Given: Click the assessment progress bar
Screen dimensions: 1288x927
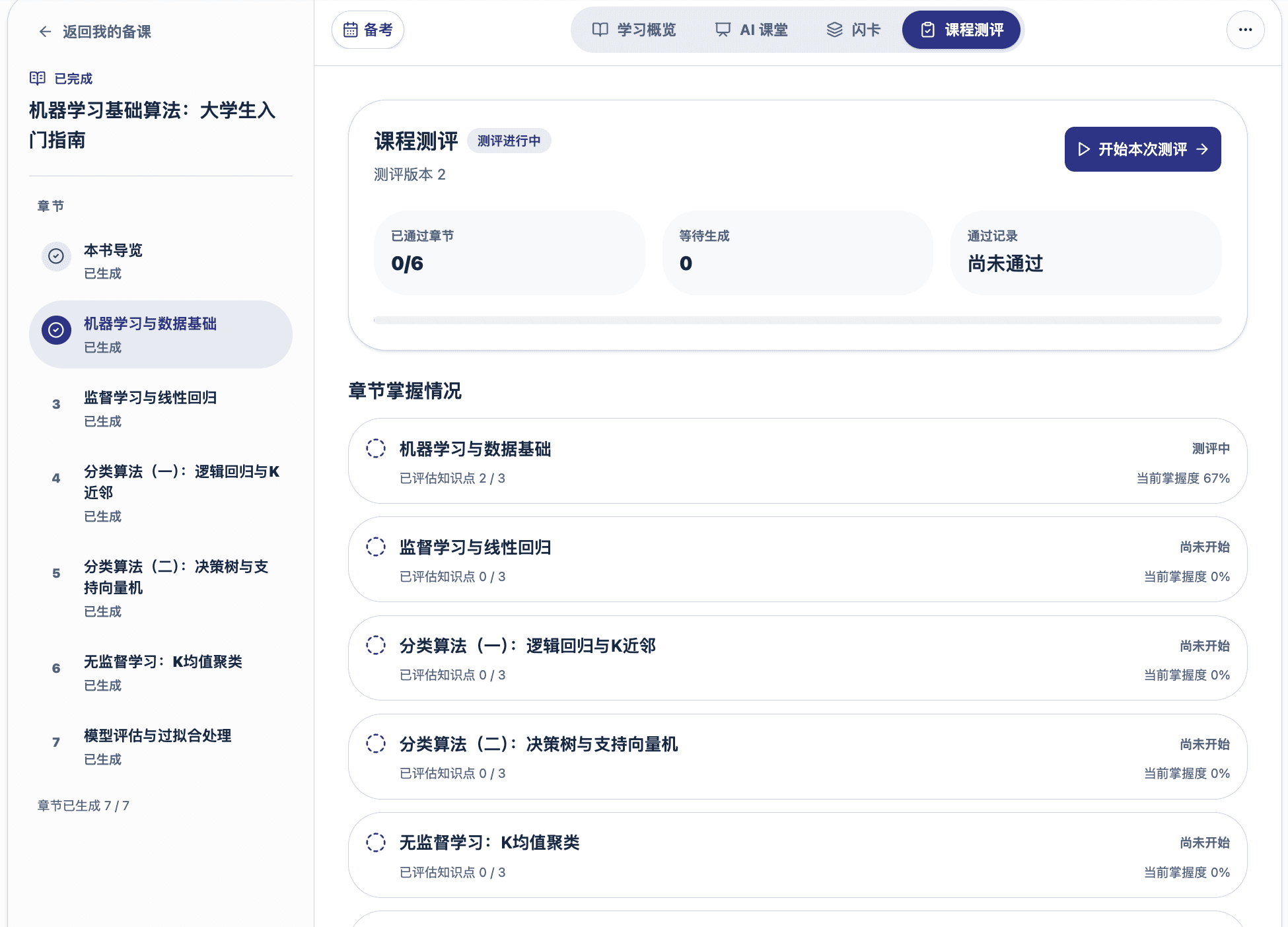Looking at the screenshot, I should coord(797,320).
